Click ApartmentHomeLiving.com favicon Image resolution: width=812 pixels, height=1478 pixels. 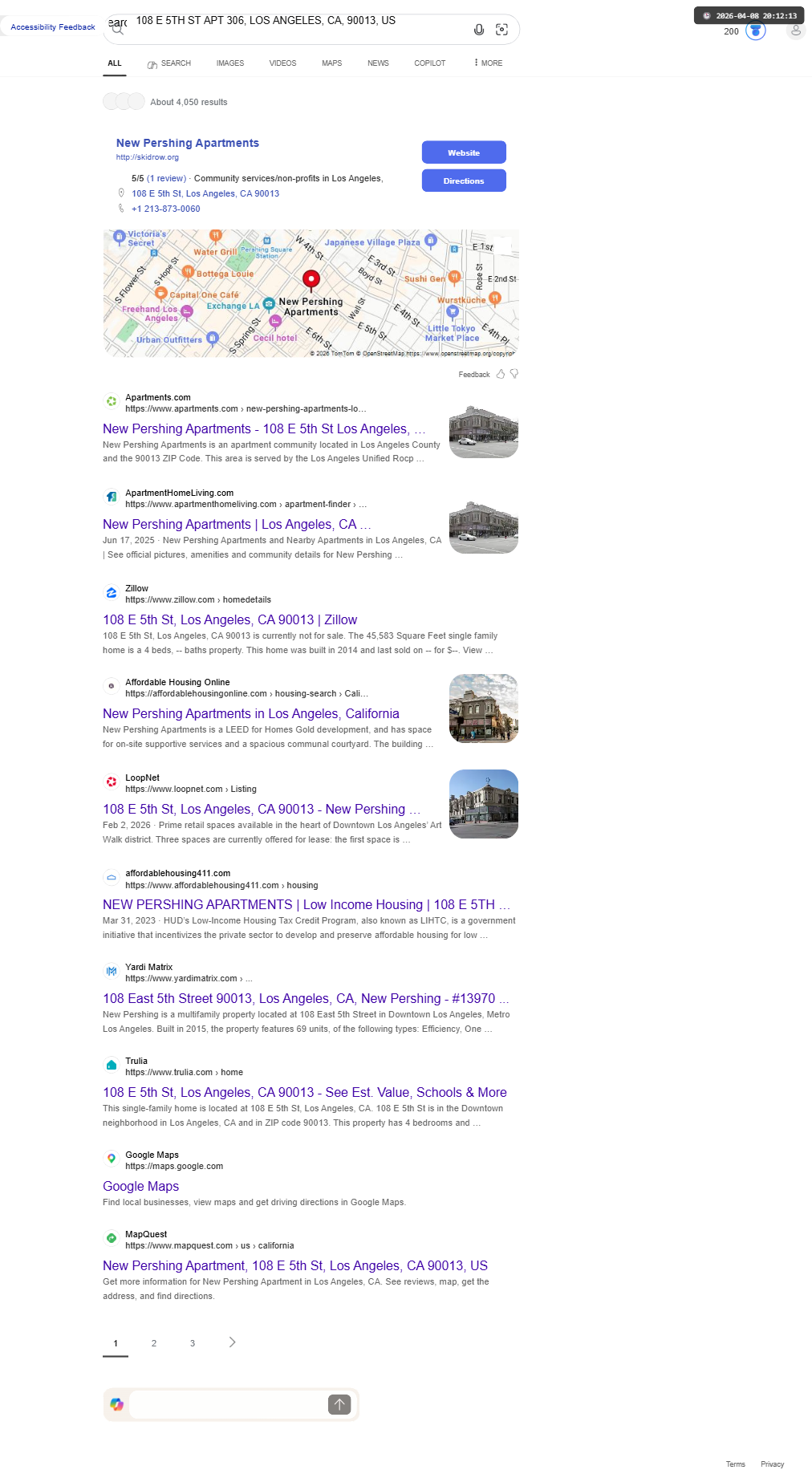click(112, 497)
